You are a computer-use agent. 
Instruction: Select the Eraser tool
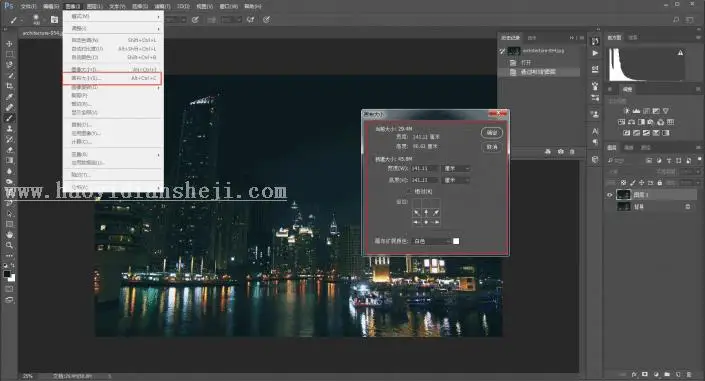(9, 150)
